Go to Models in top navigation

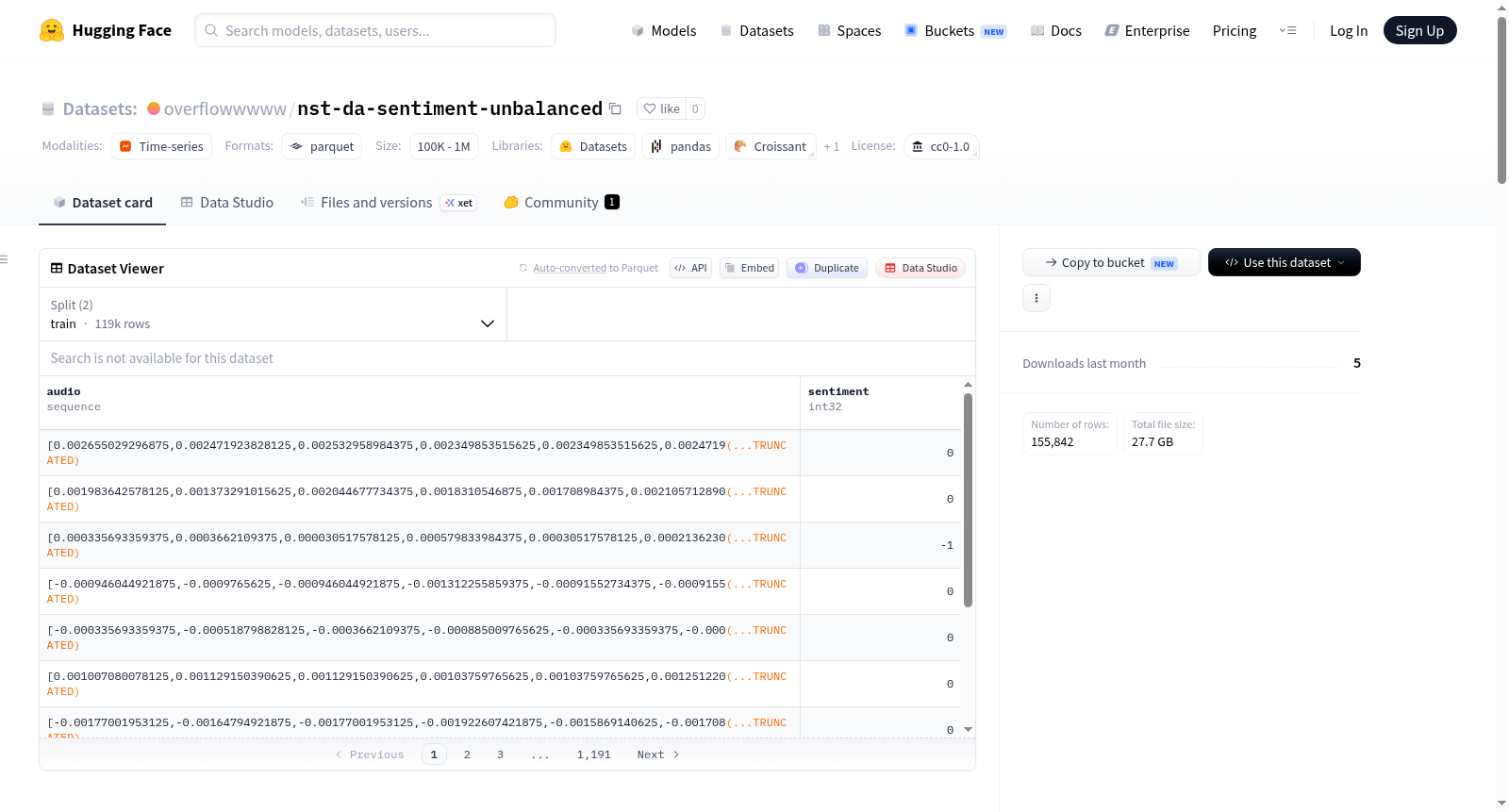pos(664,30)
